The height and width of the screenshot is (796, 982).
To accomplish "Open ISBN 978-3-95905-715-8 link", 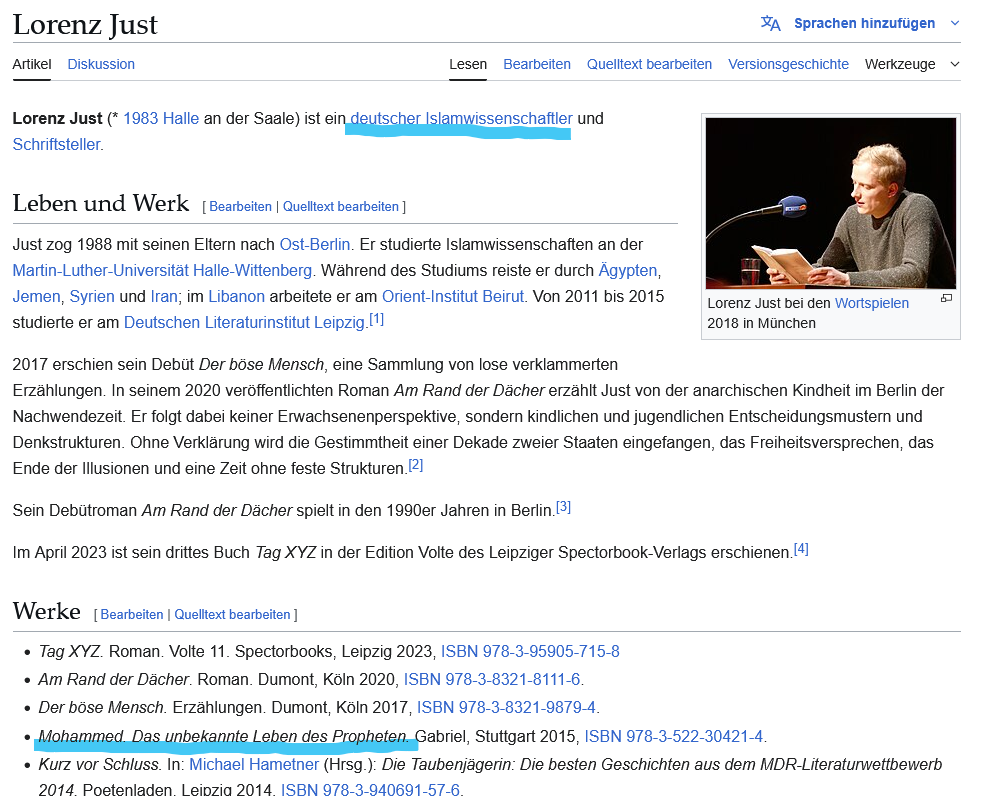I will point(530,651).
